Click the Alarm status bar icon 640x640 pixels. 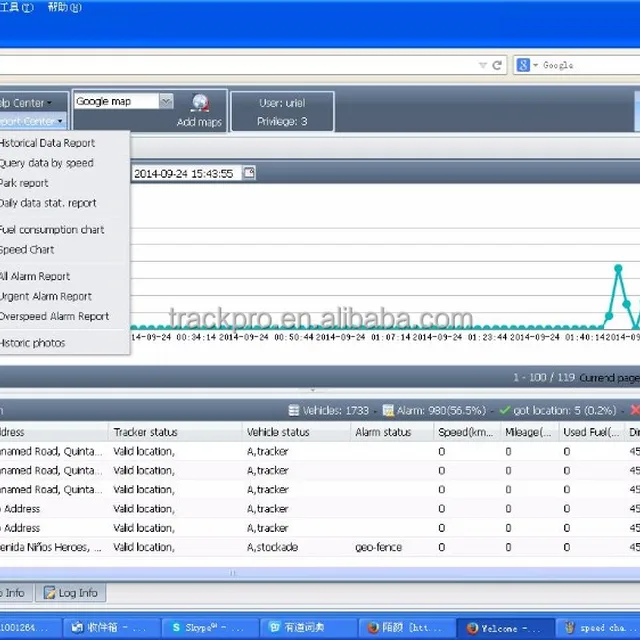coord(388,410)
